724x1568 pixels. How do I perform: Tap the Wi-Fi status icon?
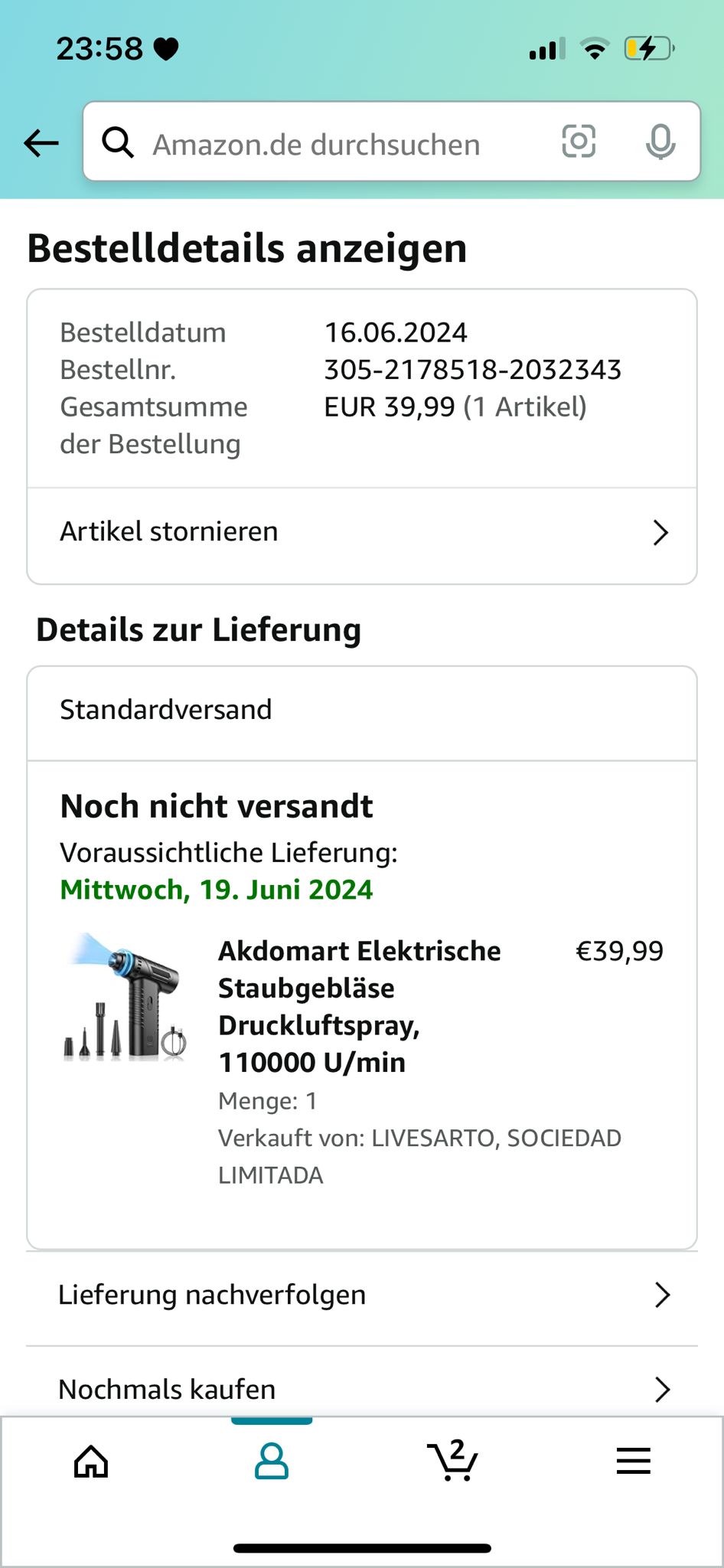(x=595, y=49)
